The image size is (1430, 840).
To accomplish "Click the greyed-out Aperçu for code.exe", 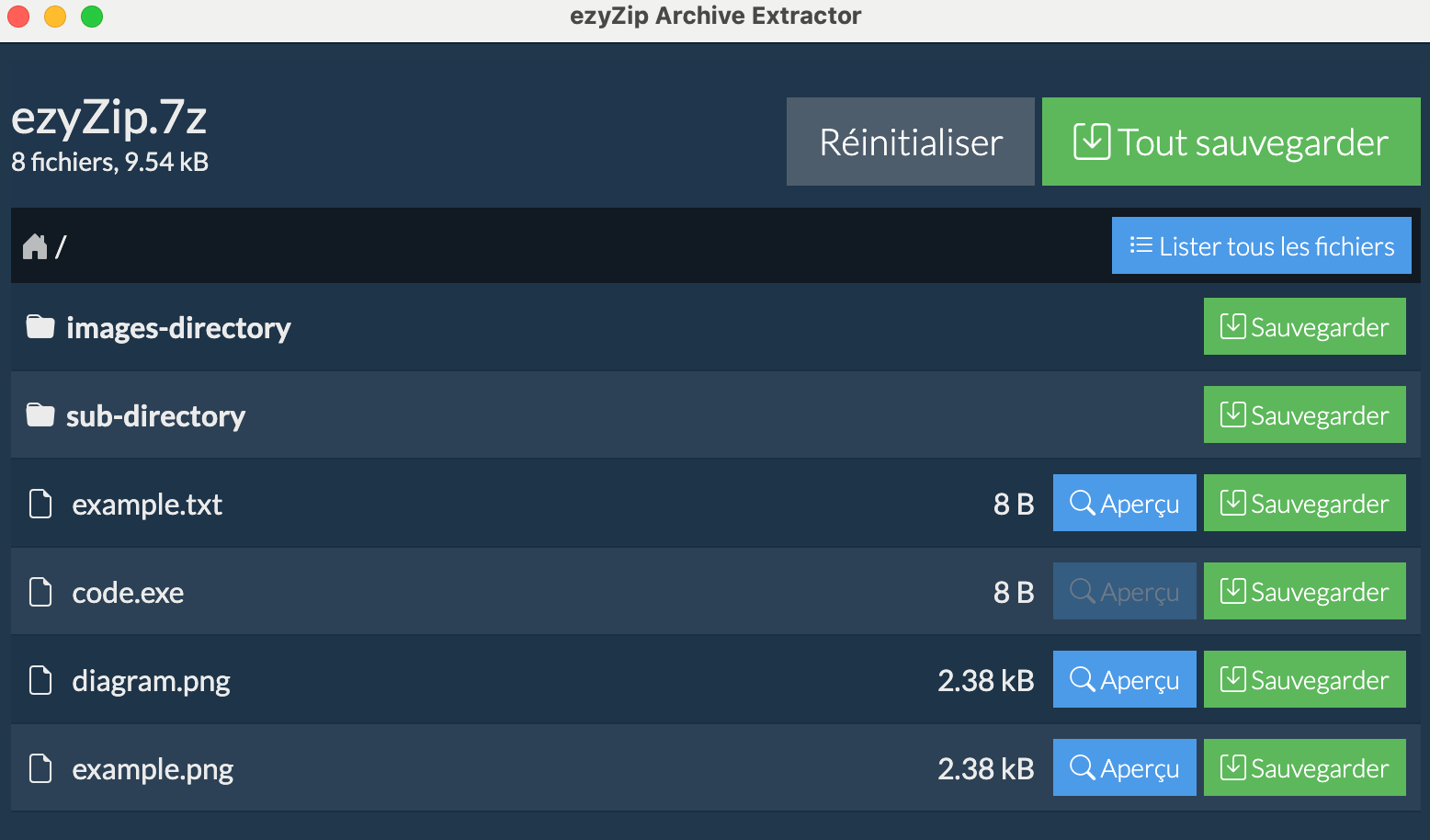I will (1125, 591).
